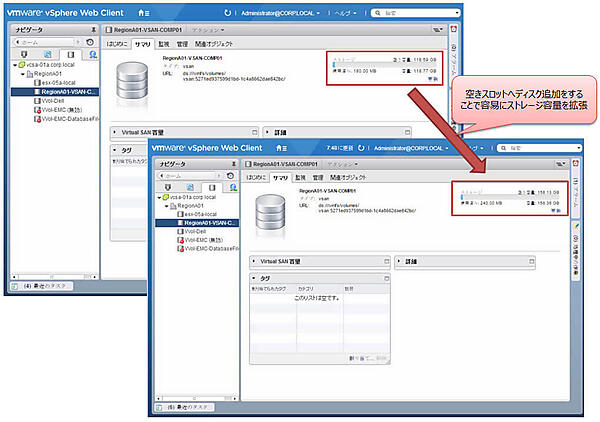Select VVol-Dell datastore in back window
This screenshot has width=600, height=422.
[x=49, y=101]
